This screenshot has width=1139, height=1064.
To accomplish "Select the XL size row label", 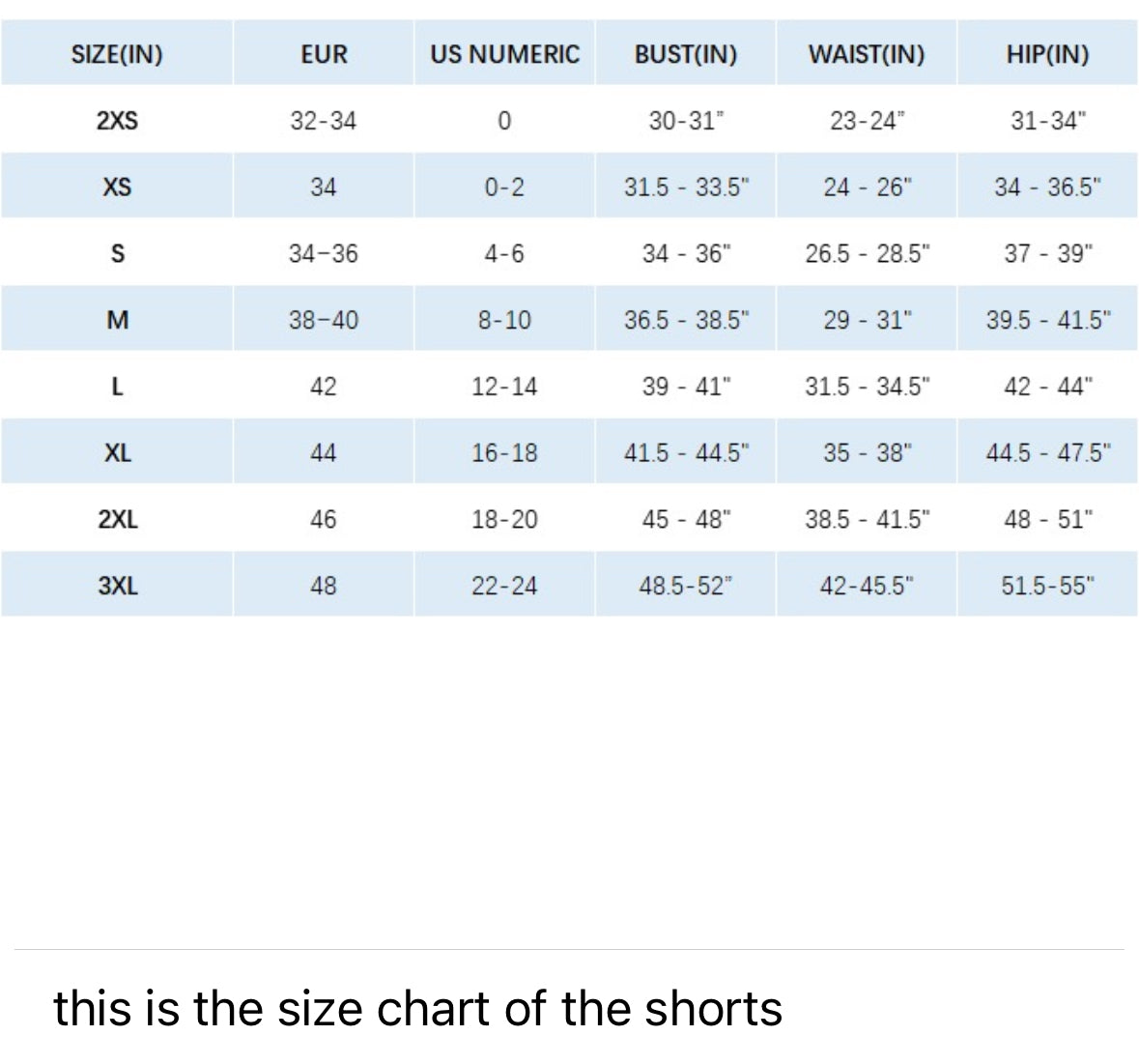I will coord(117,452).
